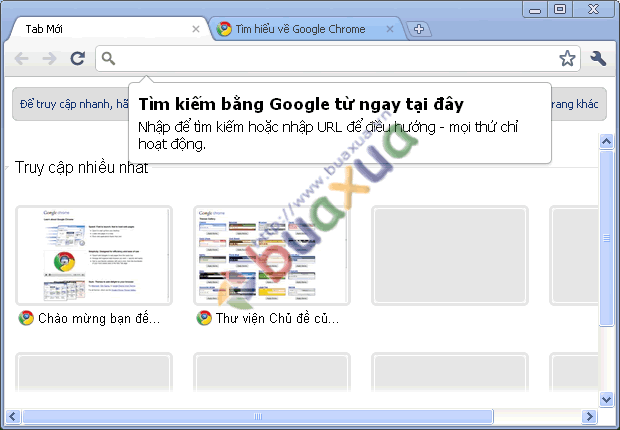The width and height of the screenshot is (620, 430).
Task: Click the magnifier icon in the address bar
Action: pos(108,59)
